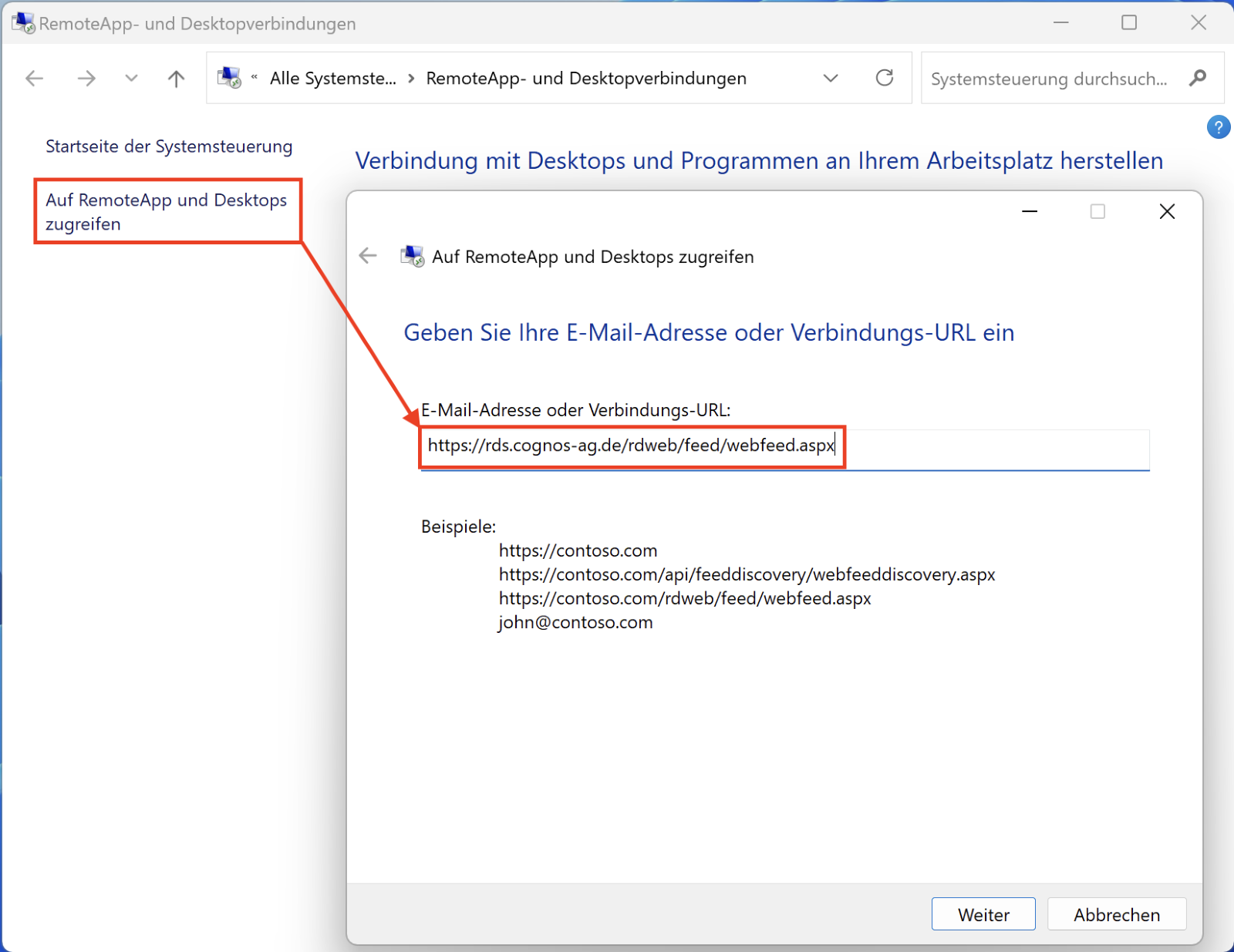
Task: Click the search magnifier icon
Action: pos(1198,78)
